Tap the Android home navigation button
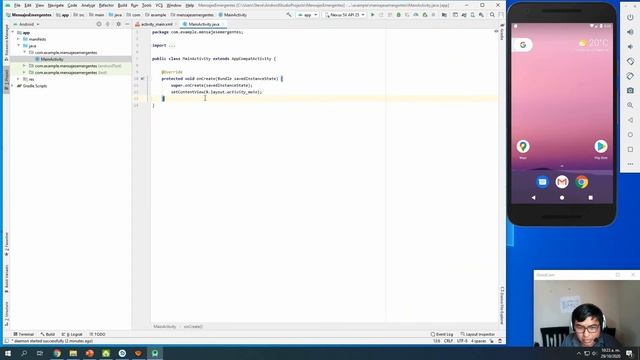 click(x=562, y=198)
